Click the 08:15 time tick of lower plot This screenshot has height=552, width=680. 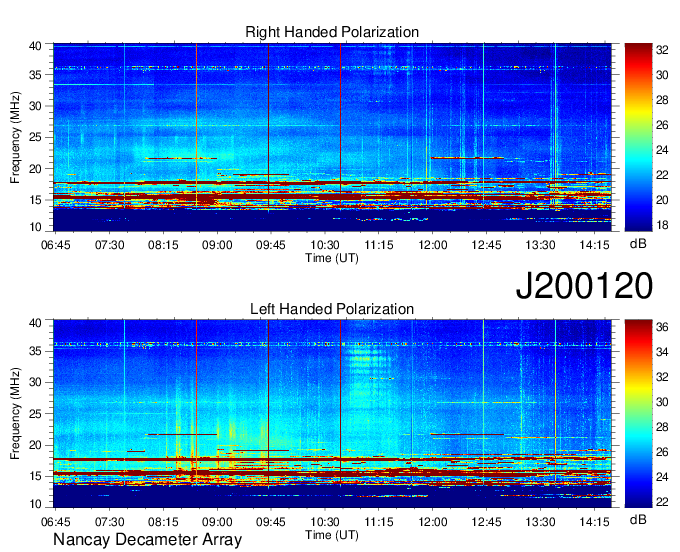tap(163, 522)
